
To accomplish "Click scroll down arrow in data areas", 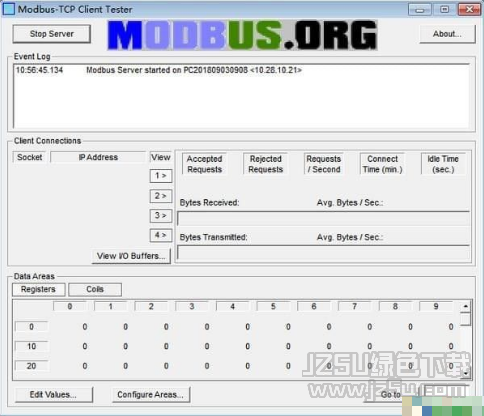I will [x=466, y=374].
